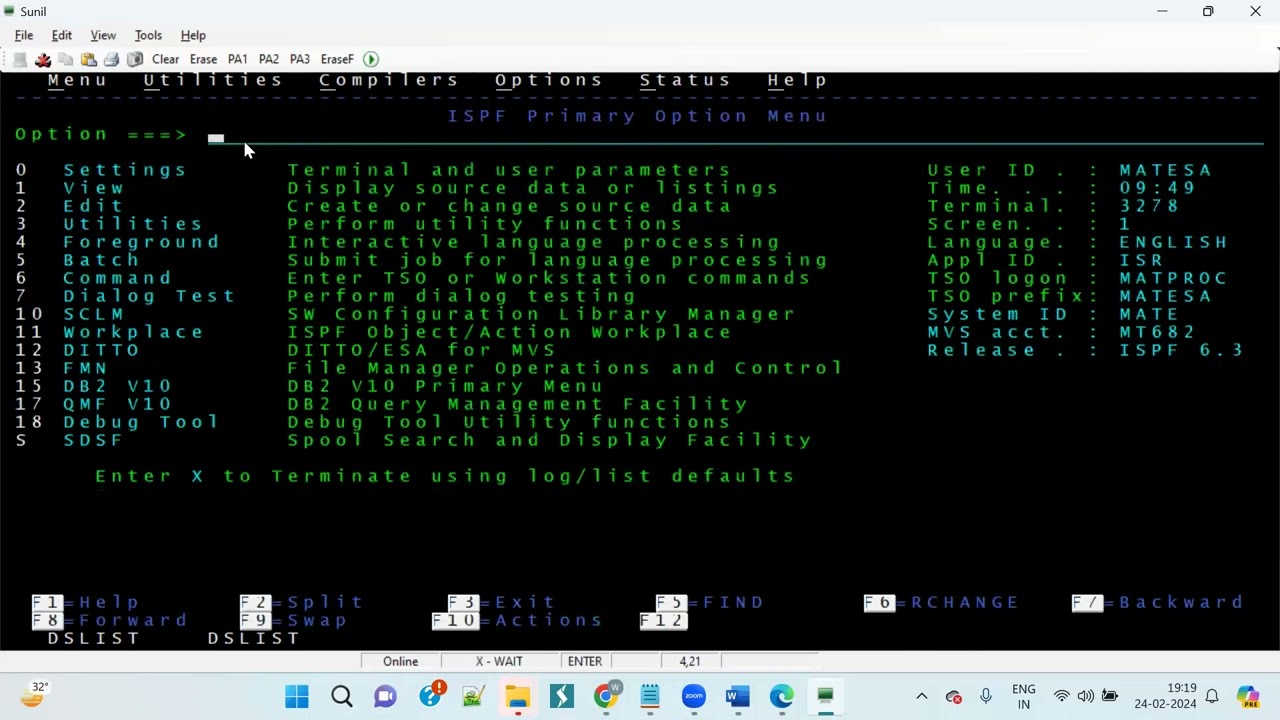Select the ISPF Utilities action bar item
Viewport: 1280px width, 720px height.
[x=213, y=80]
